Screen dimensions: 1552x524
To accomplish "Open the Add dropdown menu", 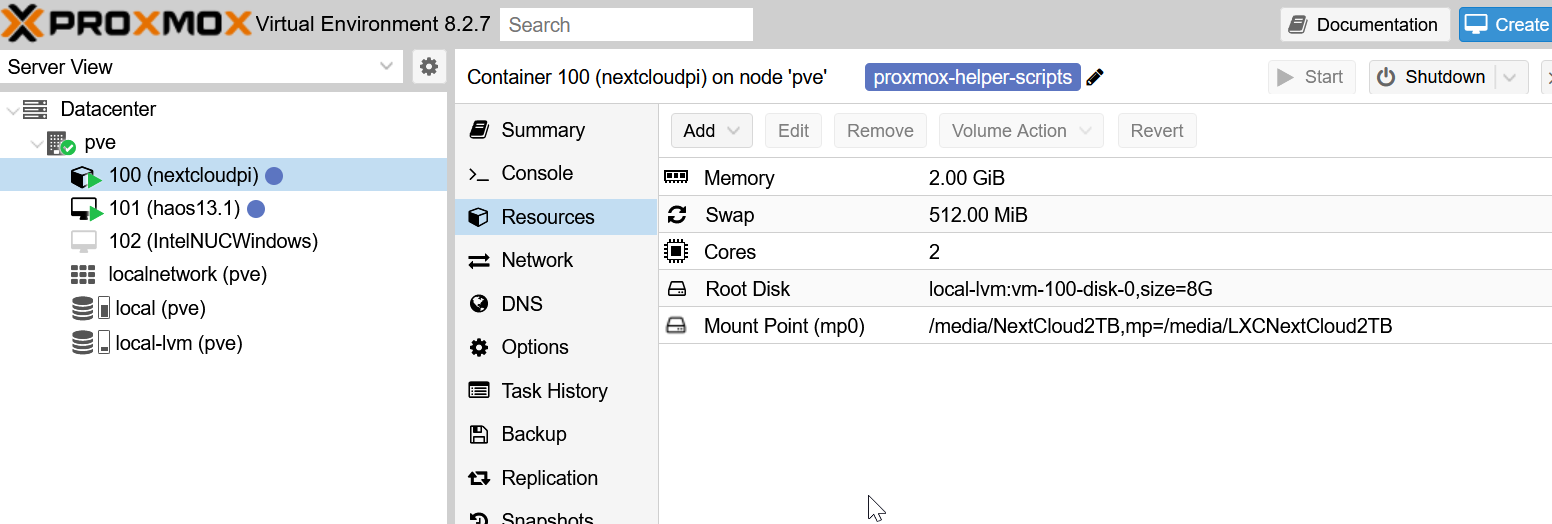I will pyautogui.click(x=711, y=131).
